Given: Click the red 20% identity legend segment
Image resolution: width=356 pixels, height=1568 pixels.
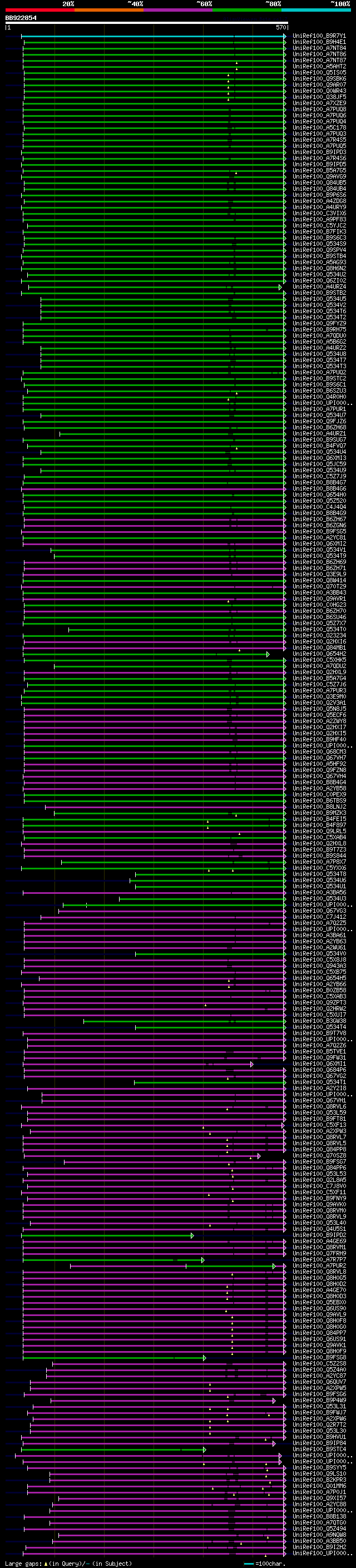Looking at the screenshot, I should pyautogui.click(x=39, y=10).
